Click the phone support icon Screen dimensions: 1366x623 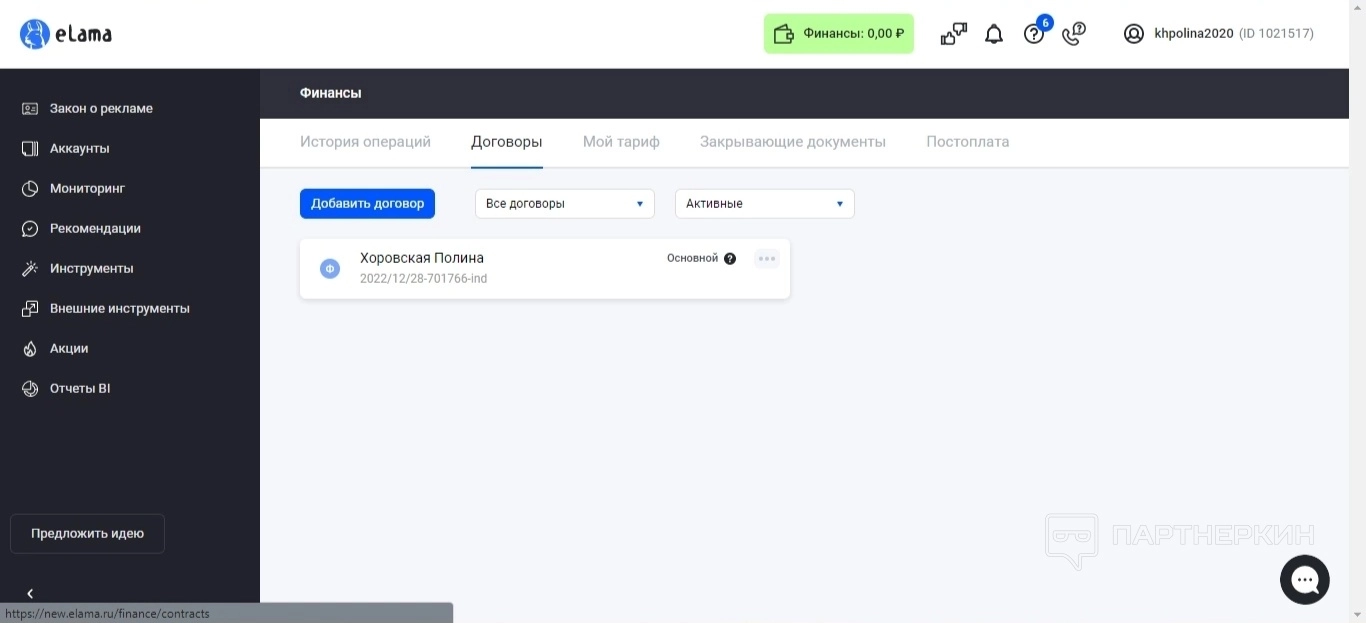(x=1074, y=34)
